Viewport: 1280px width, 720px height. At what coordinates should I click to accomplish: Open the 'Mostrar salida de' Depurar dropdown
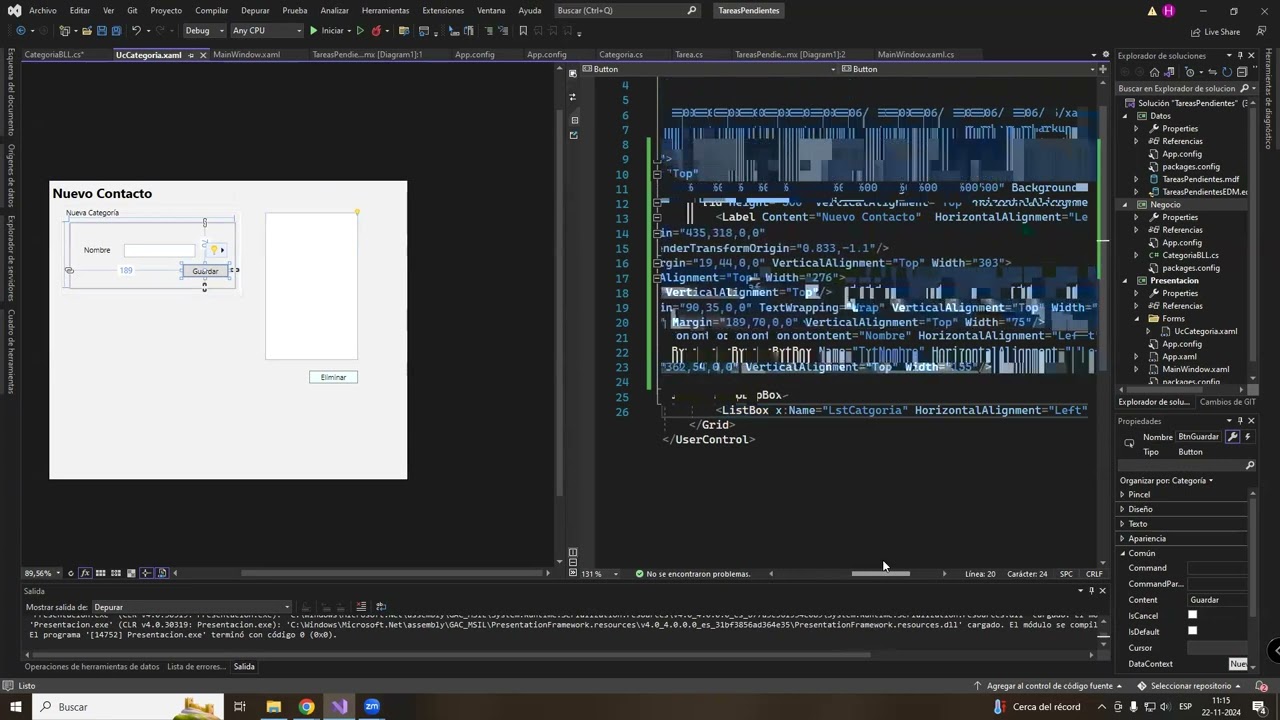pyautogui.click(x=191, y=607)
